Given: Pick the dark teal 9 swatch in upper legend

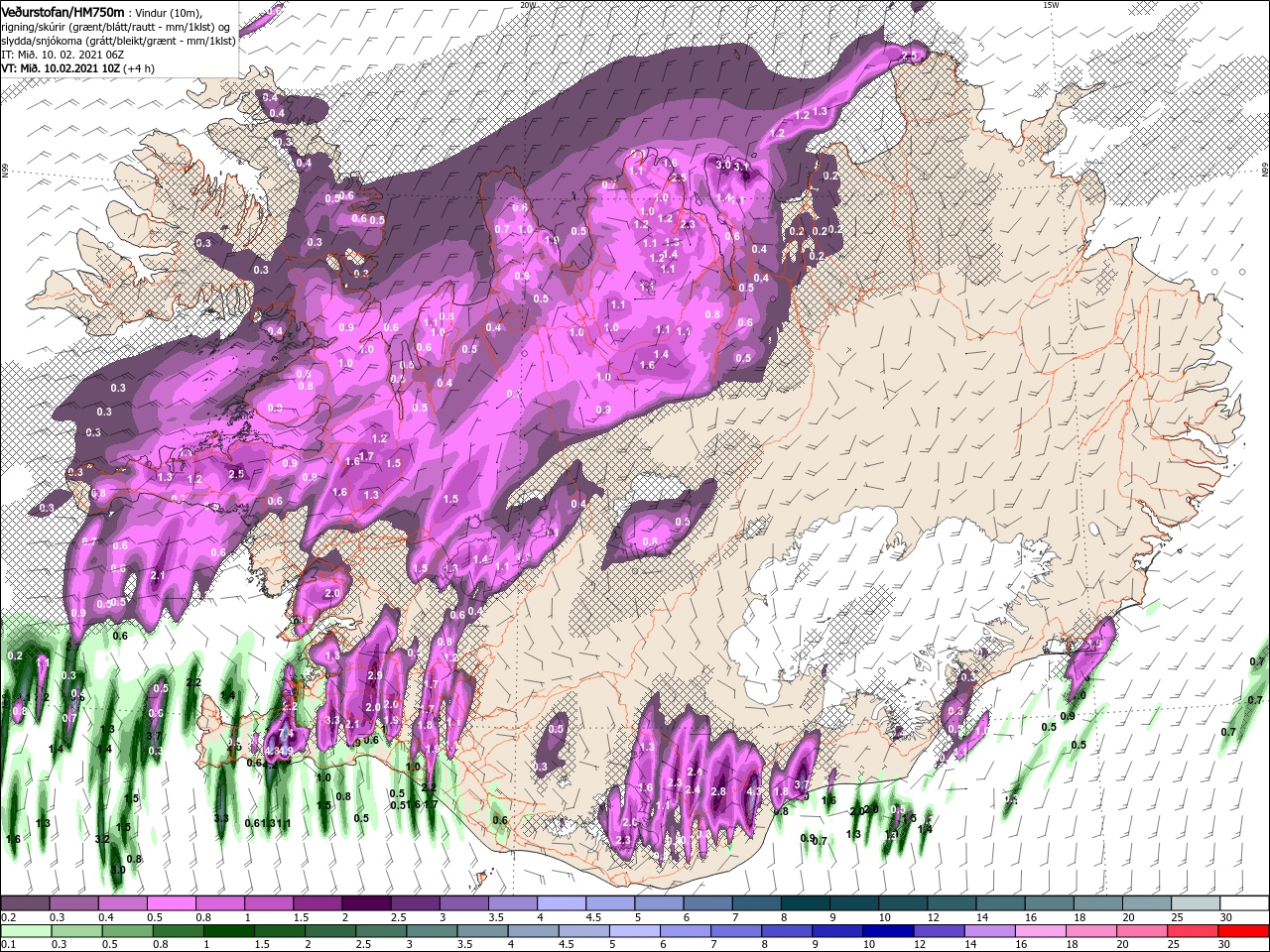Looking at the screenshot, I should pos(852,903).
